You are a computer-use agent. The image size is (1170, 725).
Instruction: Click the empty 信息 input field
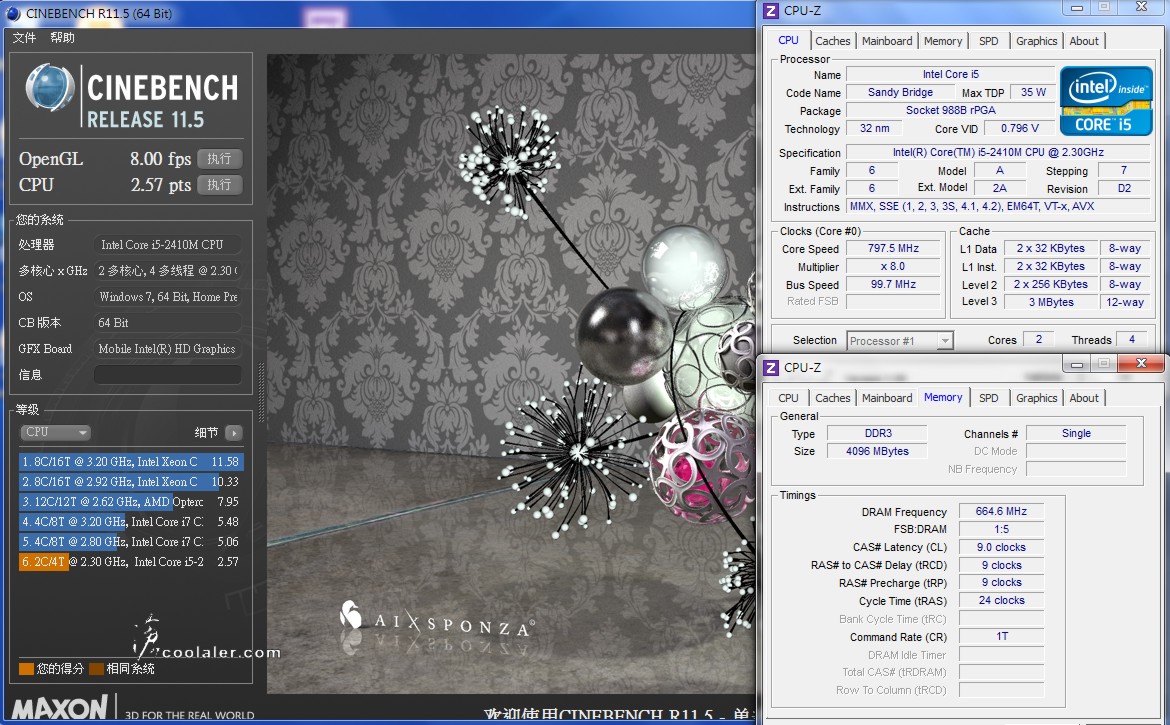pos(168,374)
